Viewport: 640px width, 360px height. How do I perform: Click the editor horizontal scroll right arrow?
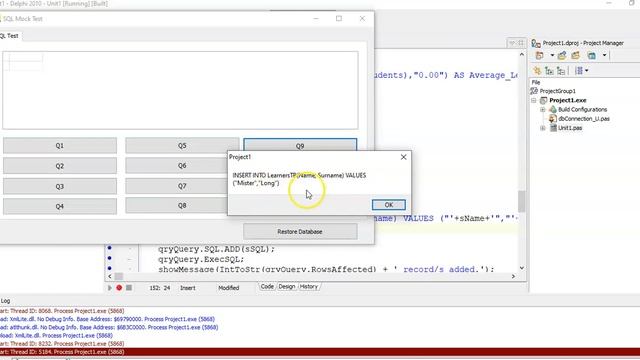pos(513,276)
